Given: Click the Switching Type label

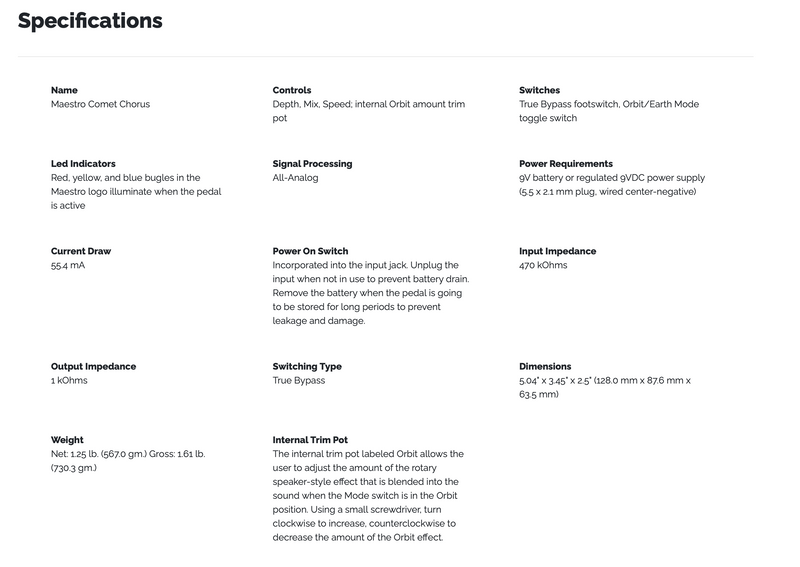Looking at the screenshot, I should pyautogui.click(x=307, y=367).
